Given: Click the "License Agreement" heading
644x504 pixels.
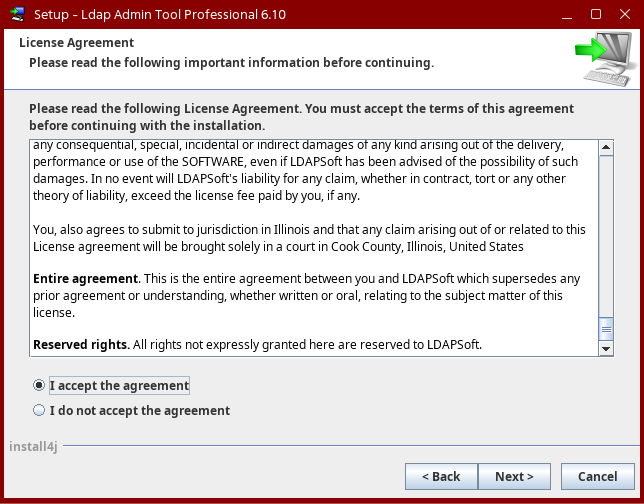Looking at the screenshot, I should click(x=76, y=43).
